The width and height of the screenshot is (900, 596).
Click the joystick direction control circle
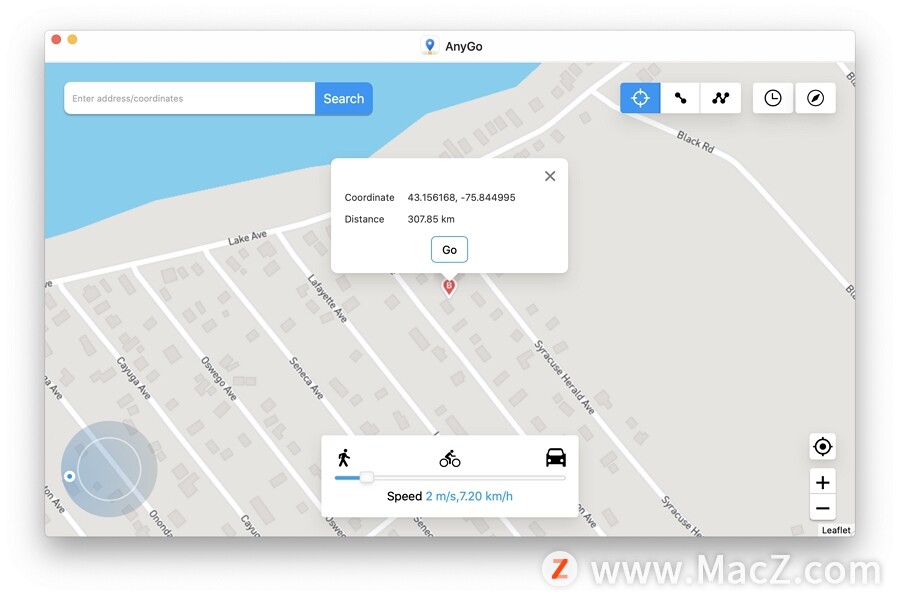(x=109, y=469)
